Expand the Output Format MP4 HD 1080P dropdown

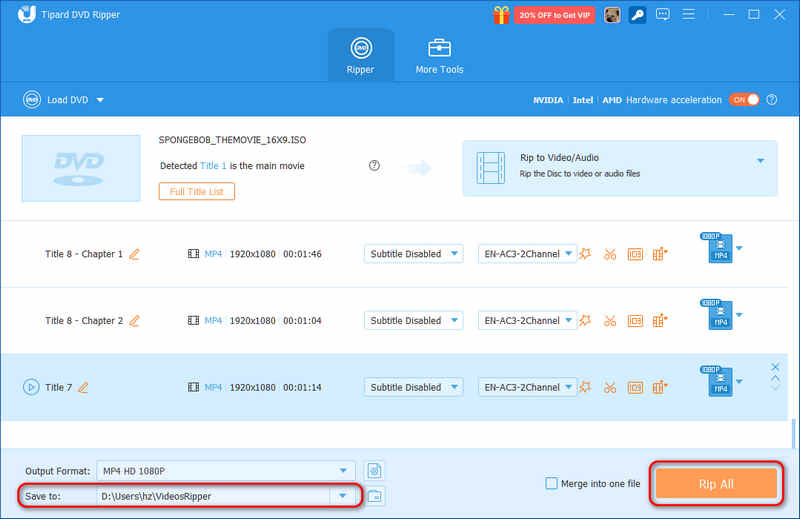pos(225,471)
